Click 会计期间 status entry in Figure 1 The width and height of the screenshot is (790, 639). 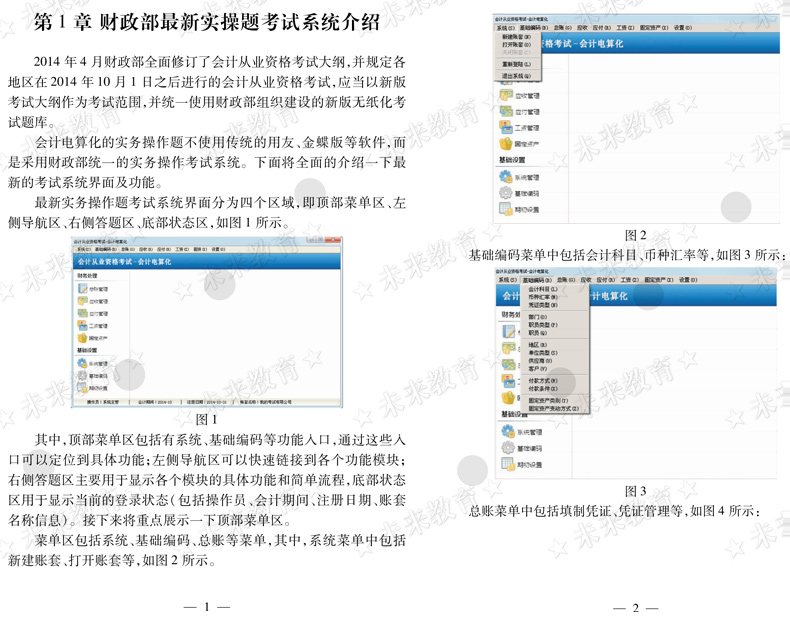(155, 402)
